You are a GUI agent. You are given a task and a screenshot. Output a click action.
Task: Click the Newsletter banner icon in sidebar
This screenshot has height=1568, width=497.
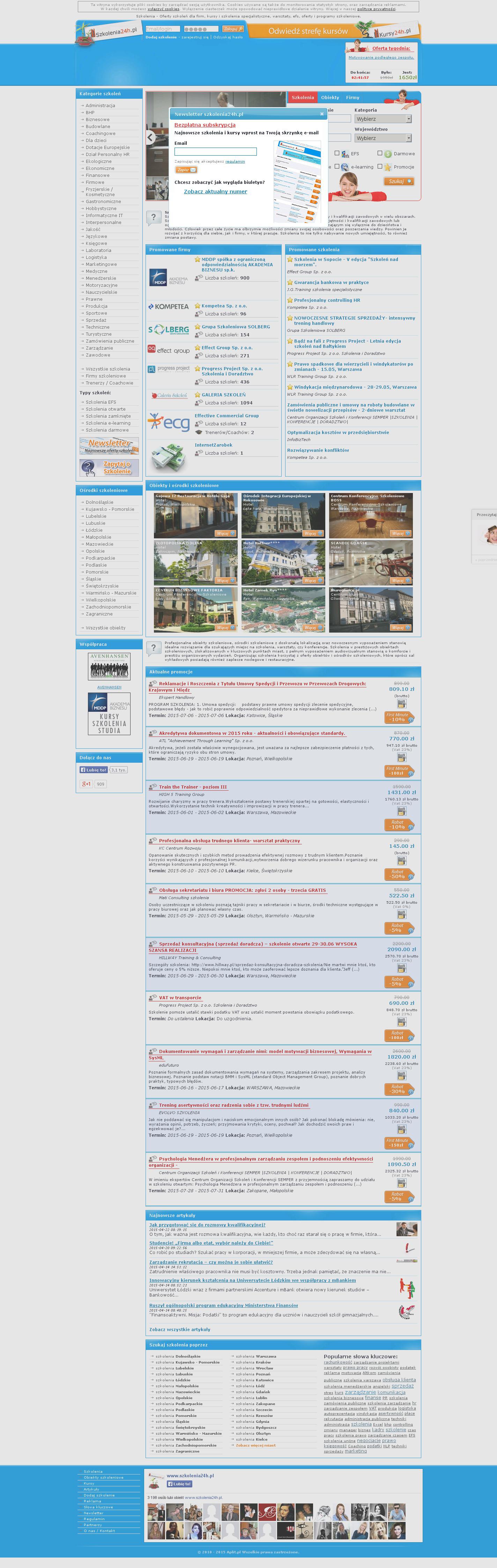coord(109,446)
